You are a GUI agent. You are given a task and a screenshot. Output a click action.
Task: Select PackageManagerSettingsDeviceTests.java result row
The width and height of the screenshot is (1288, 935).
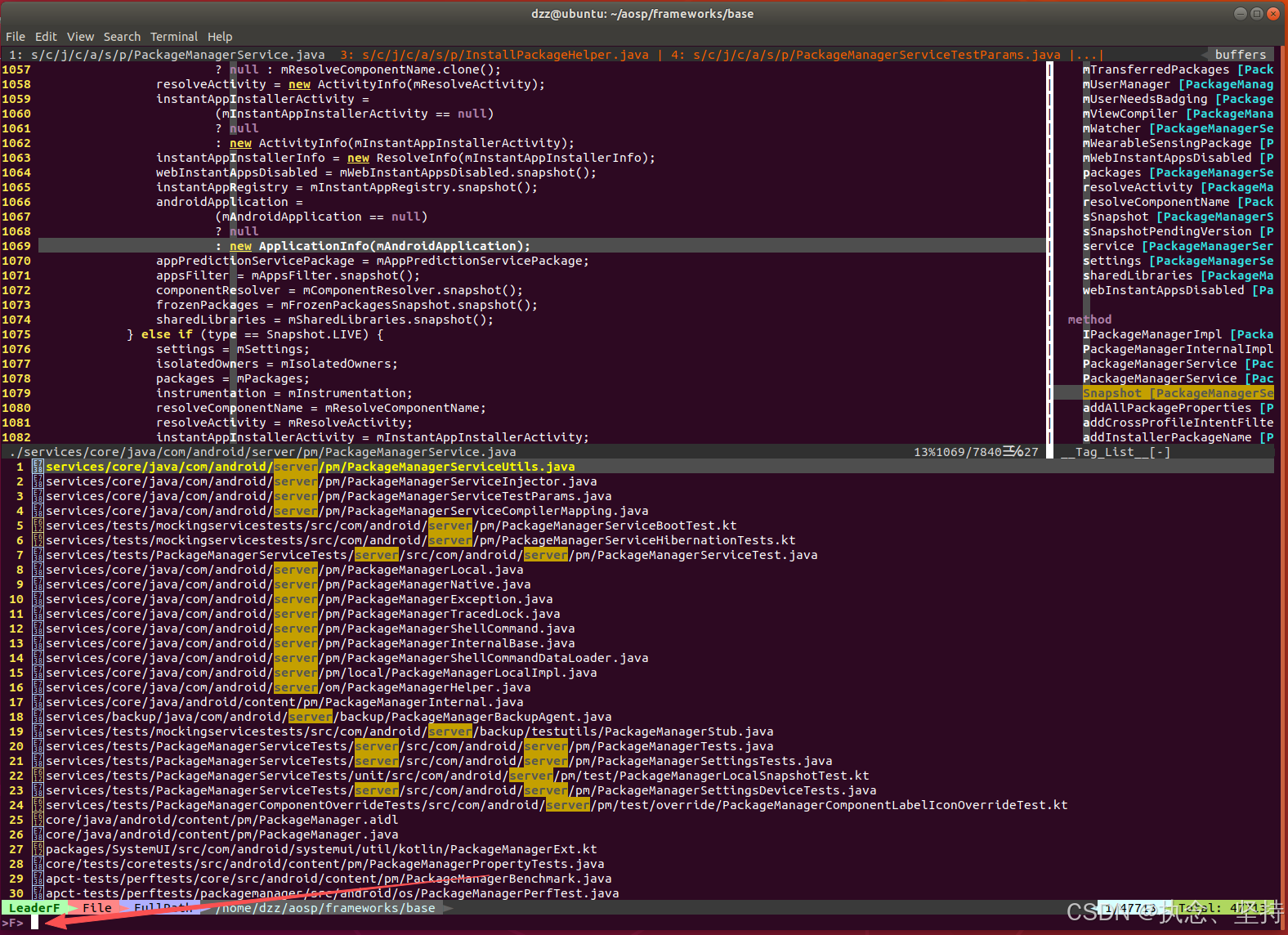coord(461,790)
